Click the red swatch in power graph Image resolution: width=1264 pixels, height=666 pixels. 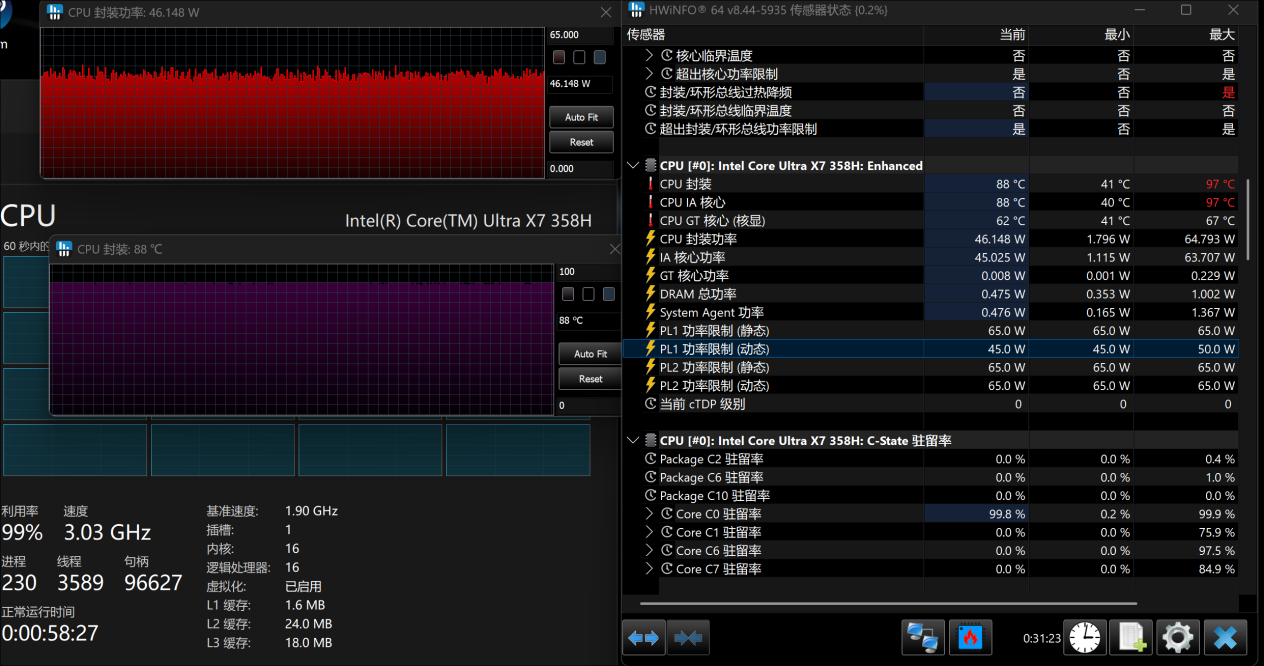point(559,57)
